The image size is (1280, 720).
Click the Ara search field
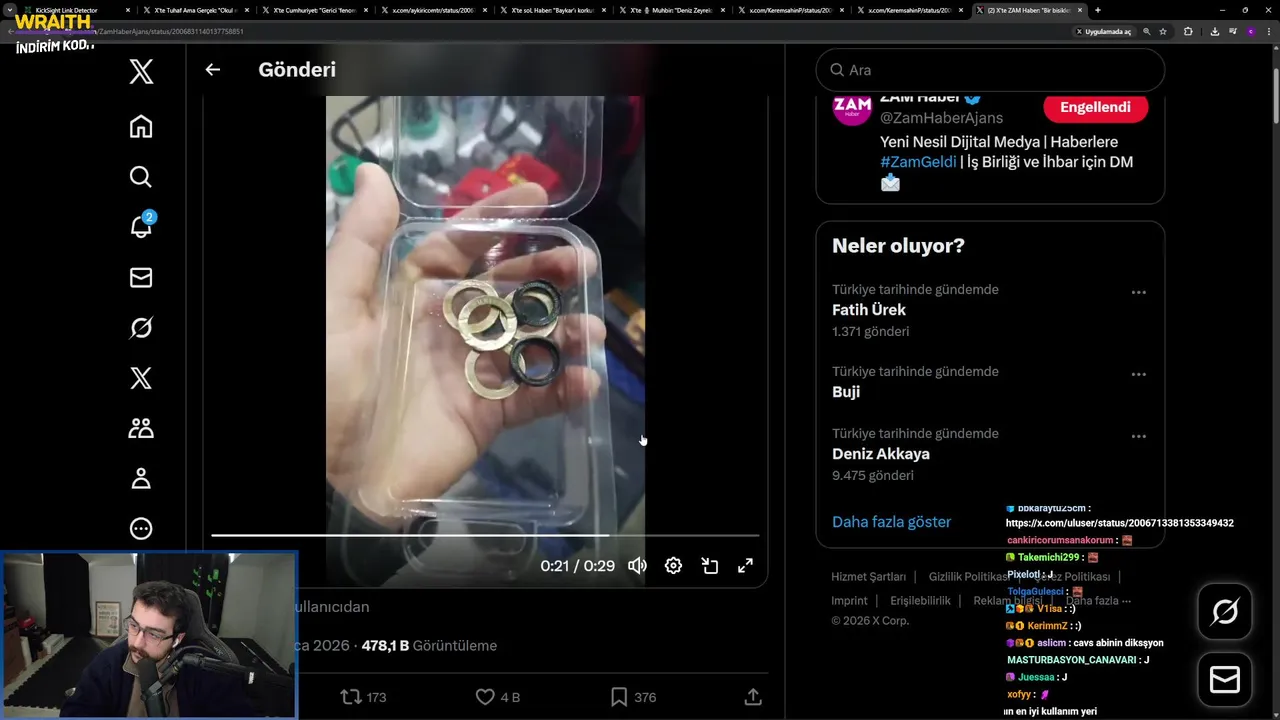pos(990,70)
